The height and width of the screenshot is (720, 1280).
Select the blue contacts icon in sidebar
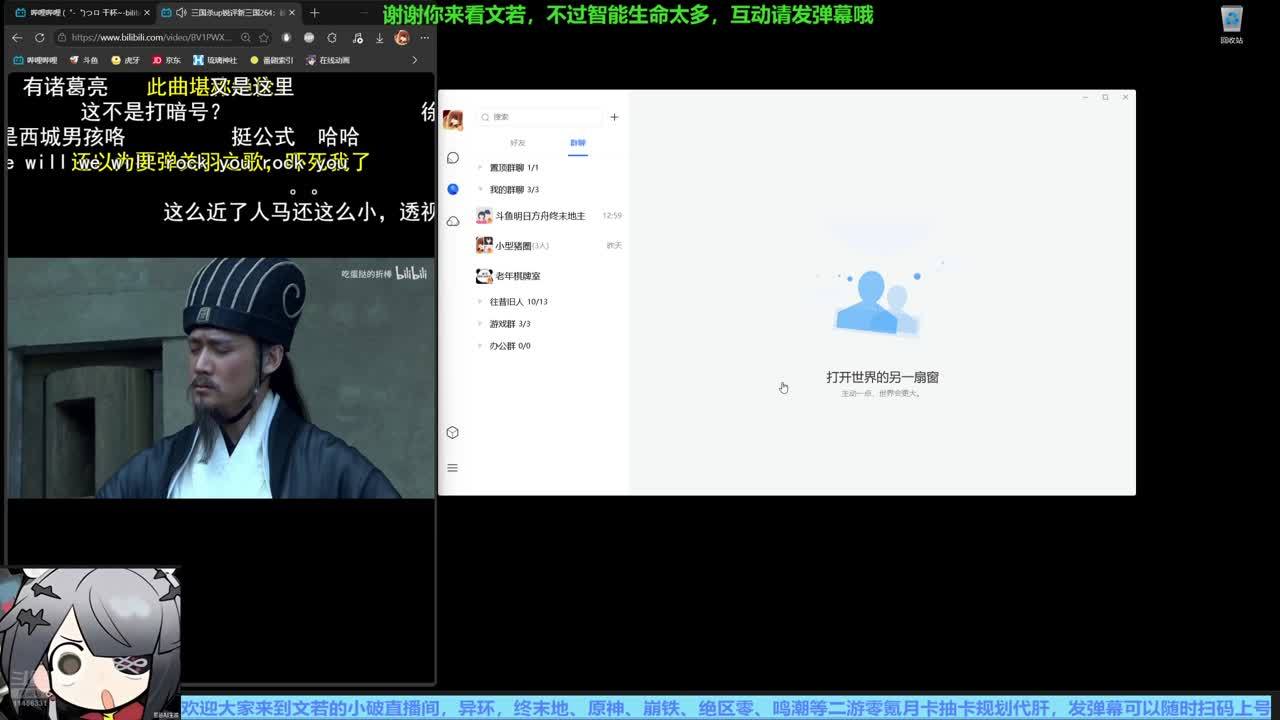click(x=453, y=189)
